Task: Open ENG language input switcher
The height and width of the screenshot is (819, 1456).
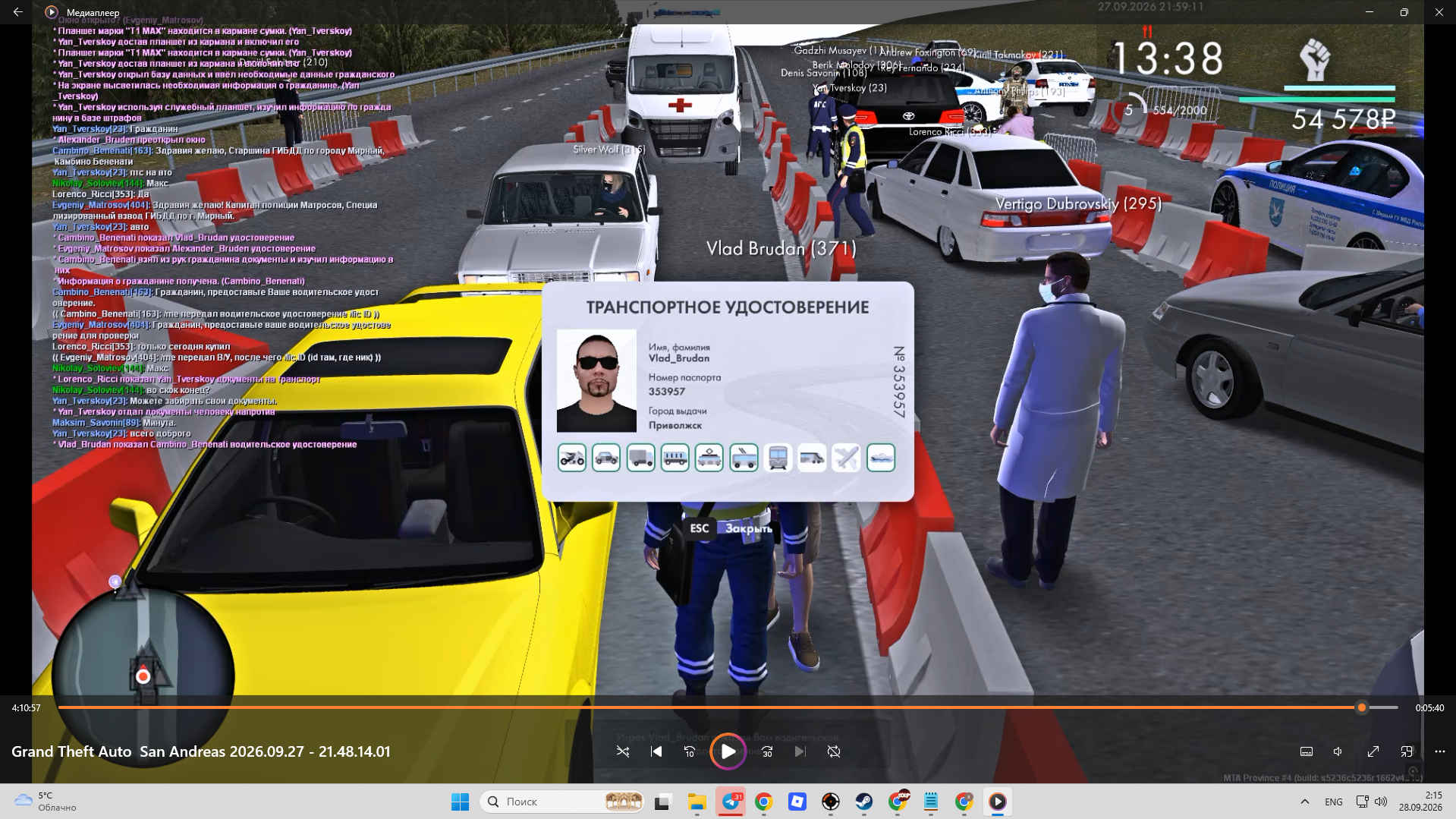Action: click(1334, 802)
